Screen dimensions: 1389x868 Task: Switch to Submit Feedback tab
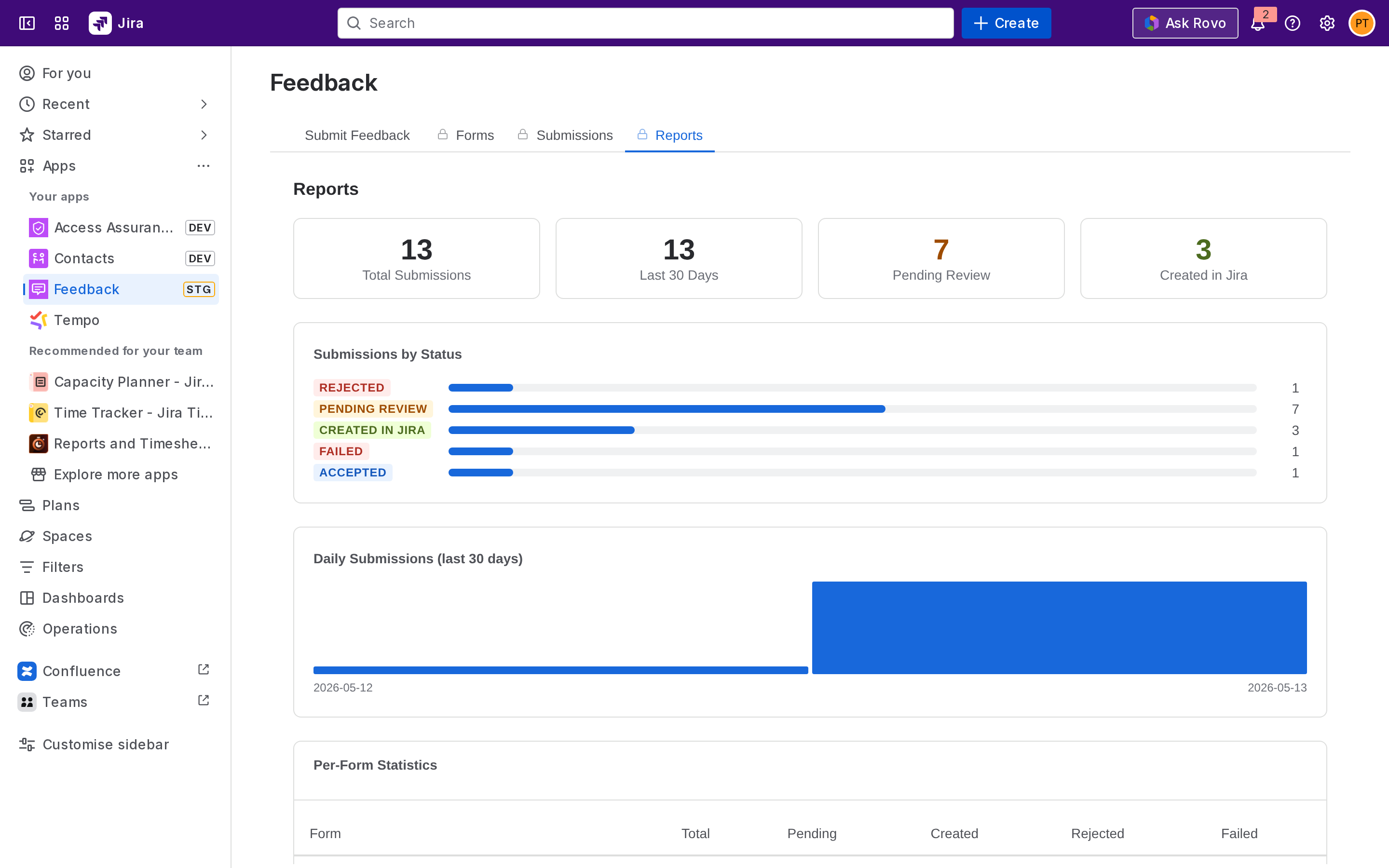357,136
